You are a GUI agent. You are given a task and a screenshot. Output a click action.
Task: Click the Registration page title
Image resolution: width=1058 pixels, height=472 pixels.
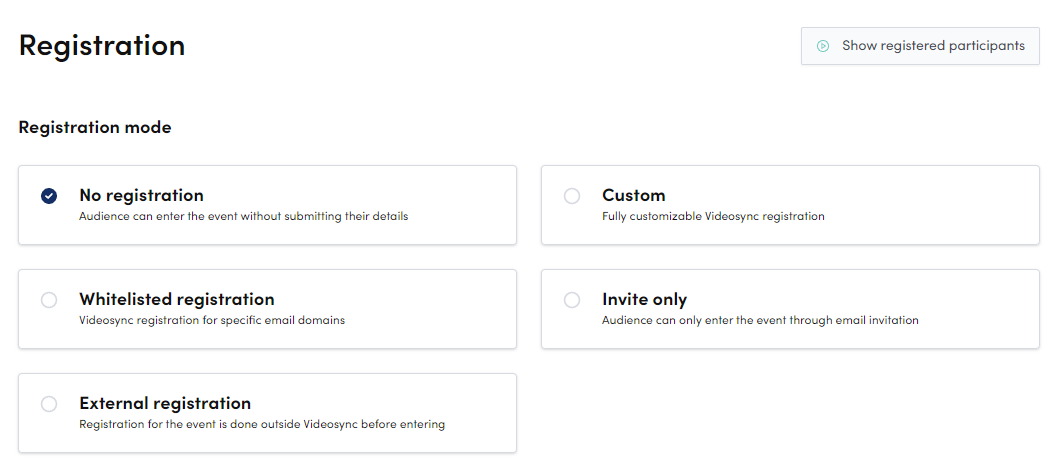pos(102,45)
